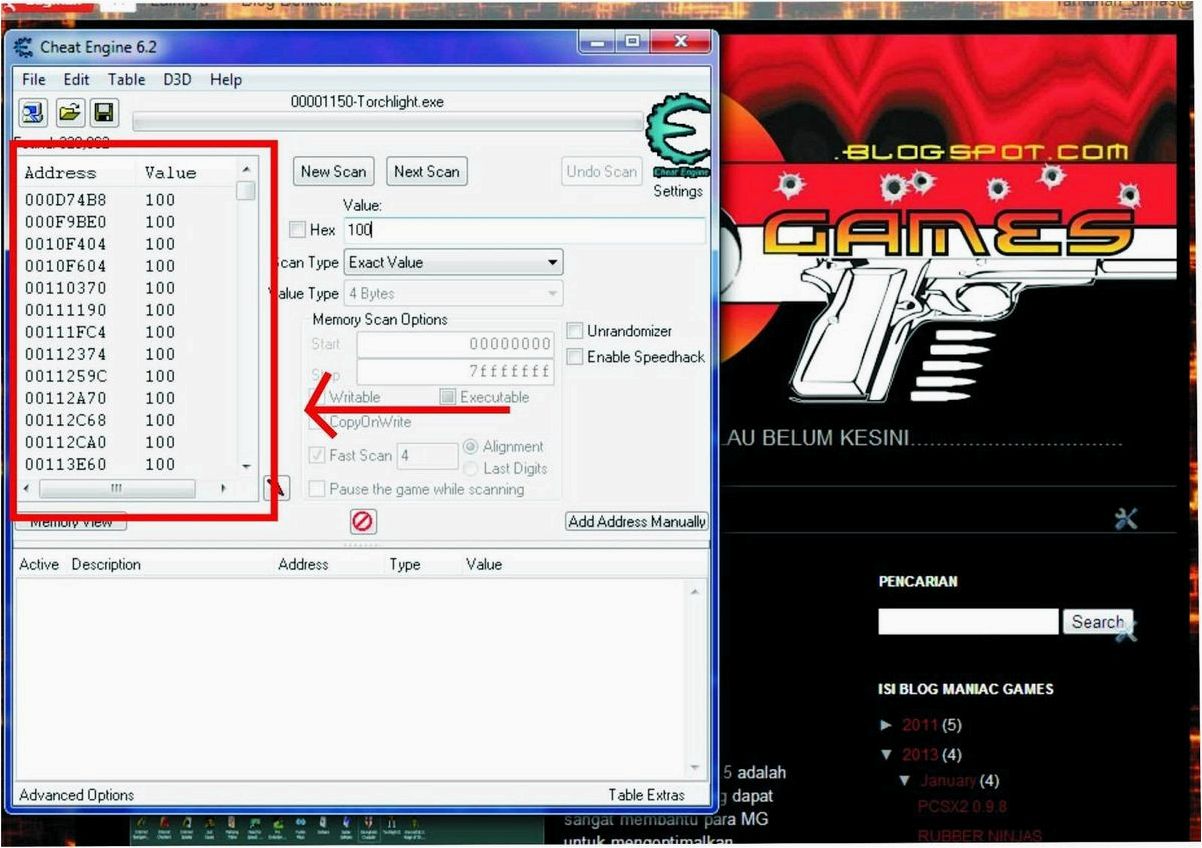The image size is (1202, 848).
Task: Click the Undo Scan button
Action: pyautogui.click(x=601, y=172)
